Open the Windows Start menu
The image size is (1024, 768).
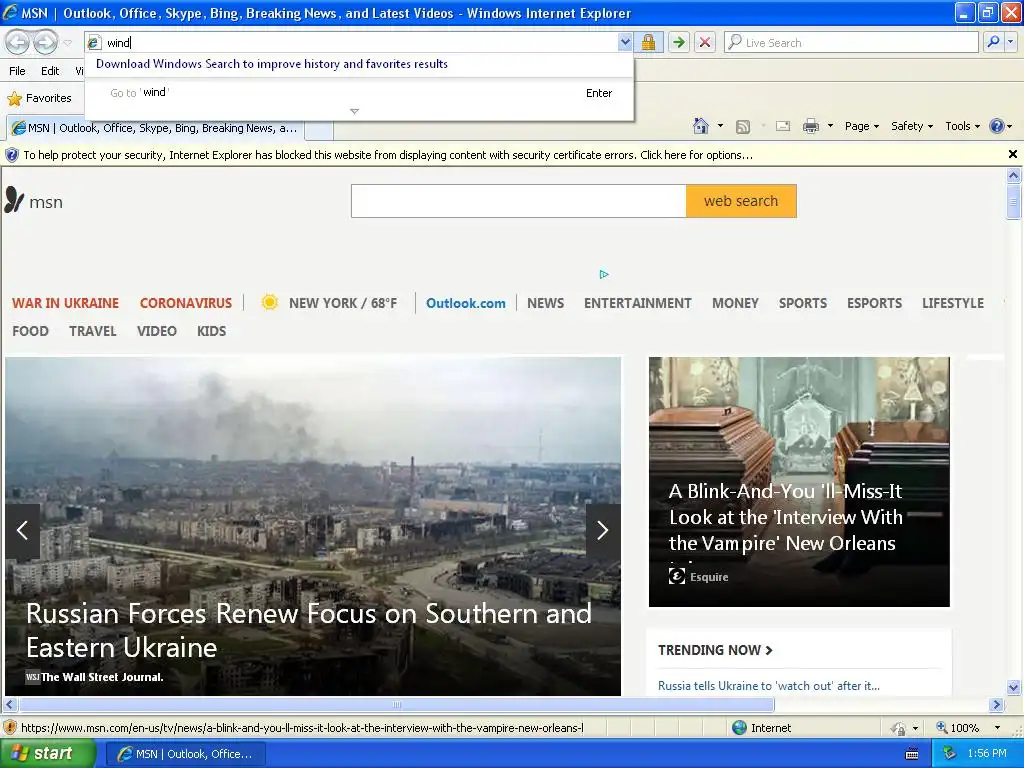point(48,754)
